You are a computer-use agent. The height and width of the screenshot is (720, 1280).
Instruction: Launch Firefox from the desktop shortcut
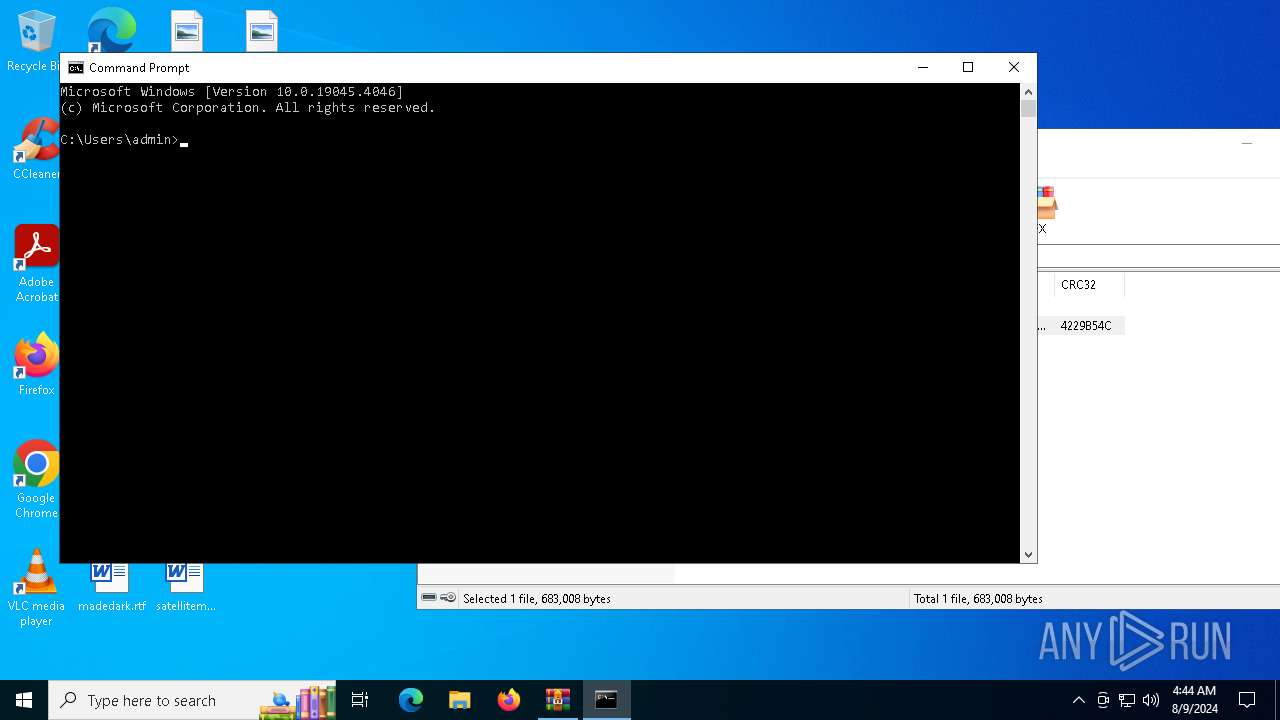pyautogui.click(x=36, y=364)
